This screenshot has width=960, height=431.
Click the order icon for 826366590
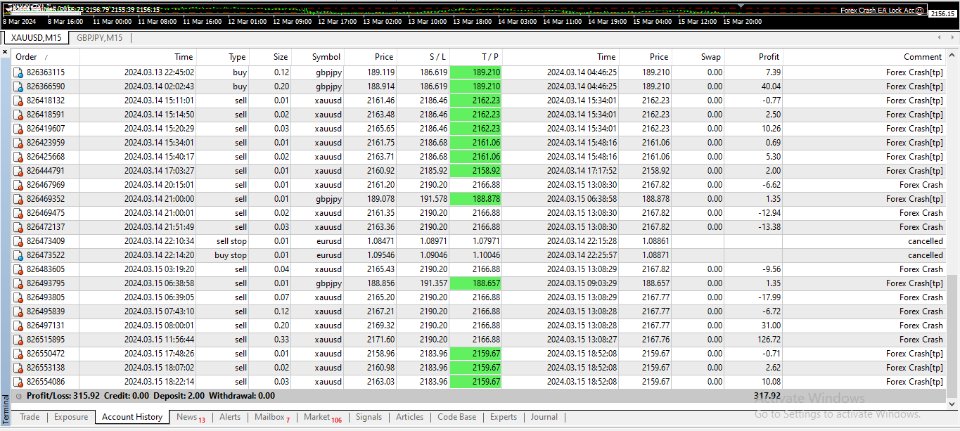click(x=18, y=86)
